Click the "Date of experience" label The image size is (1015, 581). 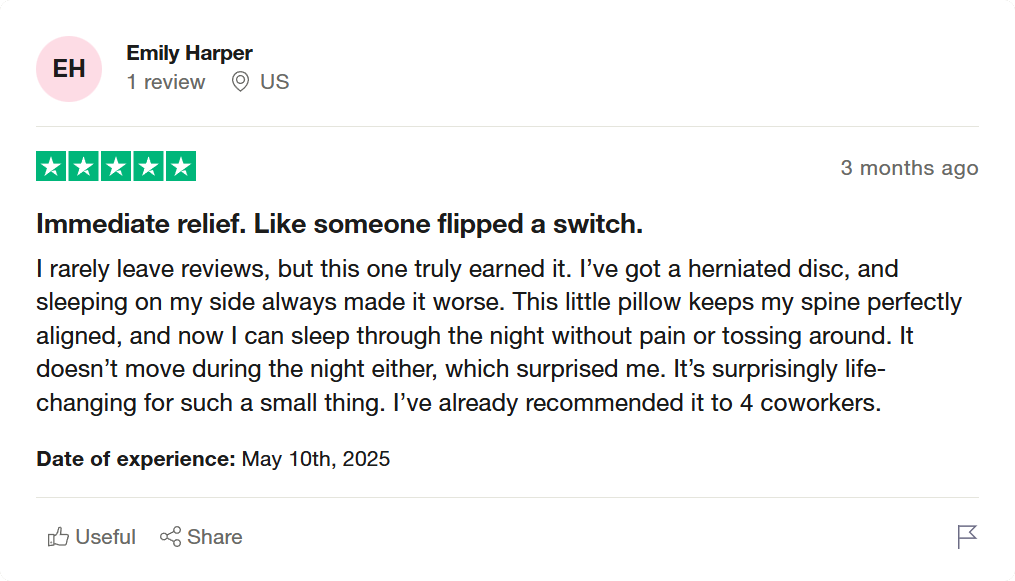[x=136, y=460]
